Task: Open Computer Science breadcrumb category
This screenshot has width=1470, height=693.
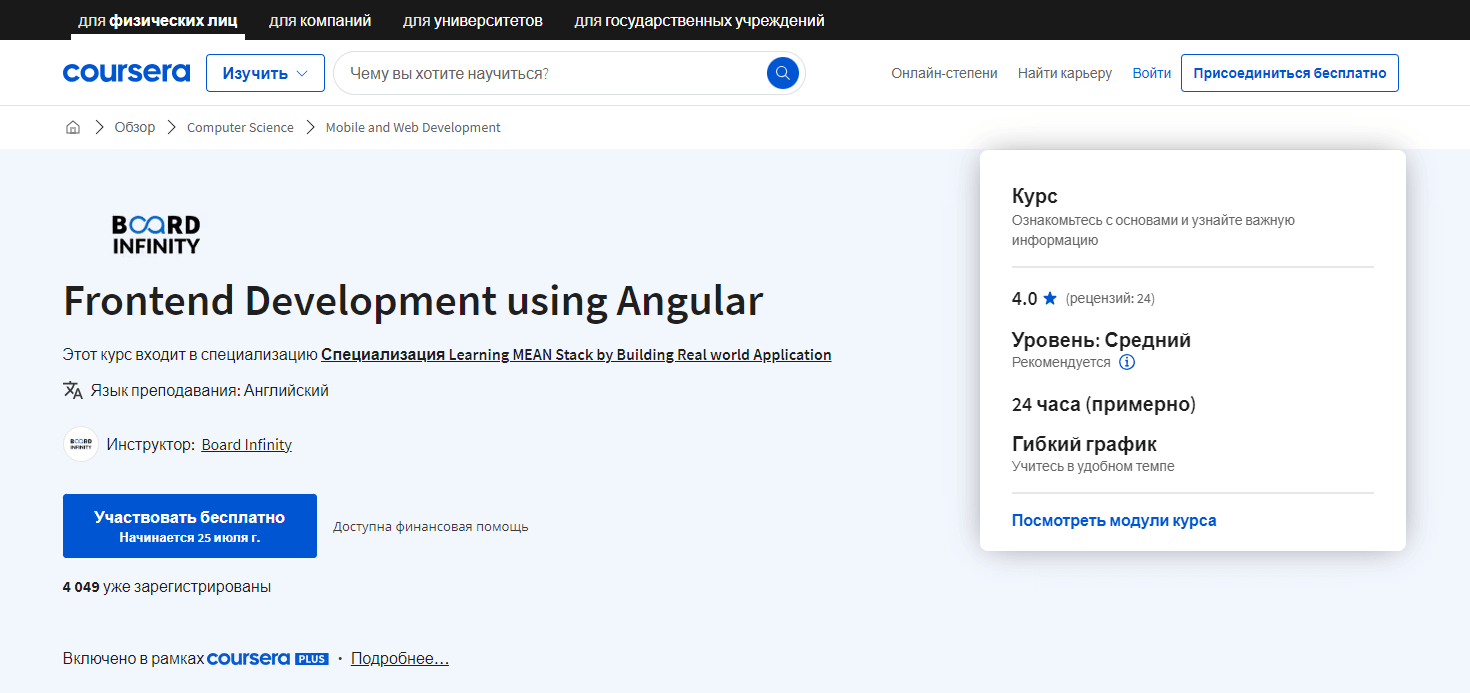Action: [x=240, y=128]
